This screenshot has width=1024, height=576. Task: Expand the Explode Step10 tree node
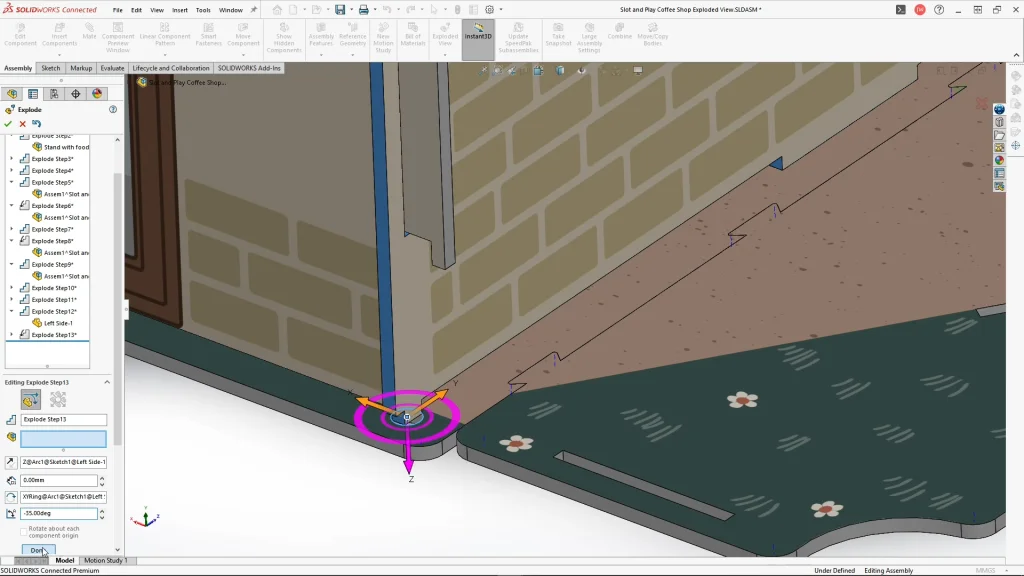point(12,288)
